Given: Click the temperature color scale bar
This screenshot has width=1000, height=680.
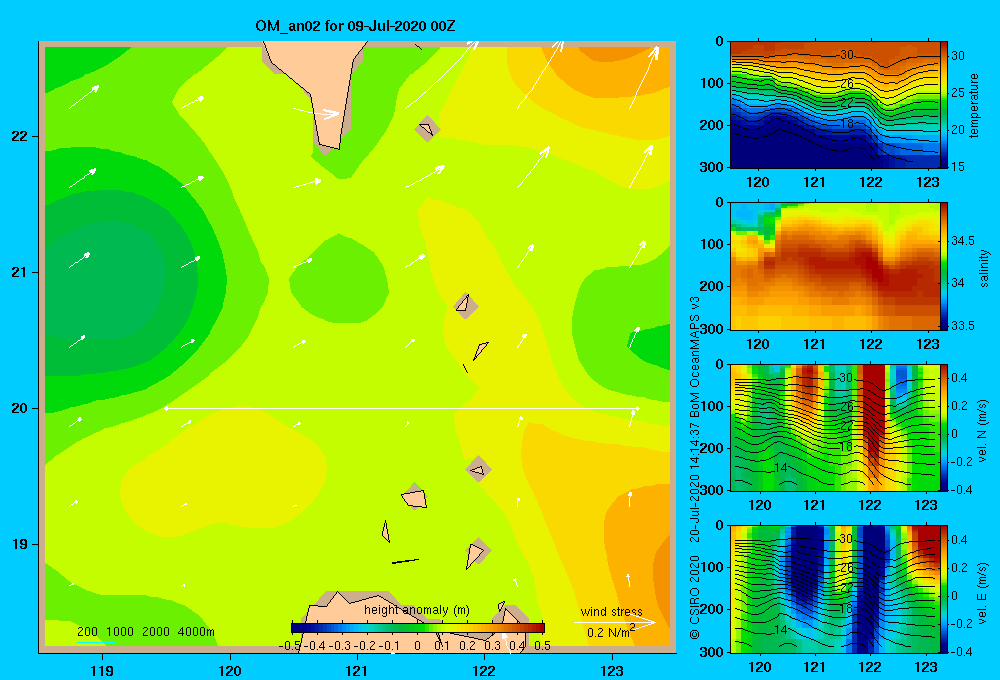Looking at the screenshot, I should pos(944,105).
